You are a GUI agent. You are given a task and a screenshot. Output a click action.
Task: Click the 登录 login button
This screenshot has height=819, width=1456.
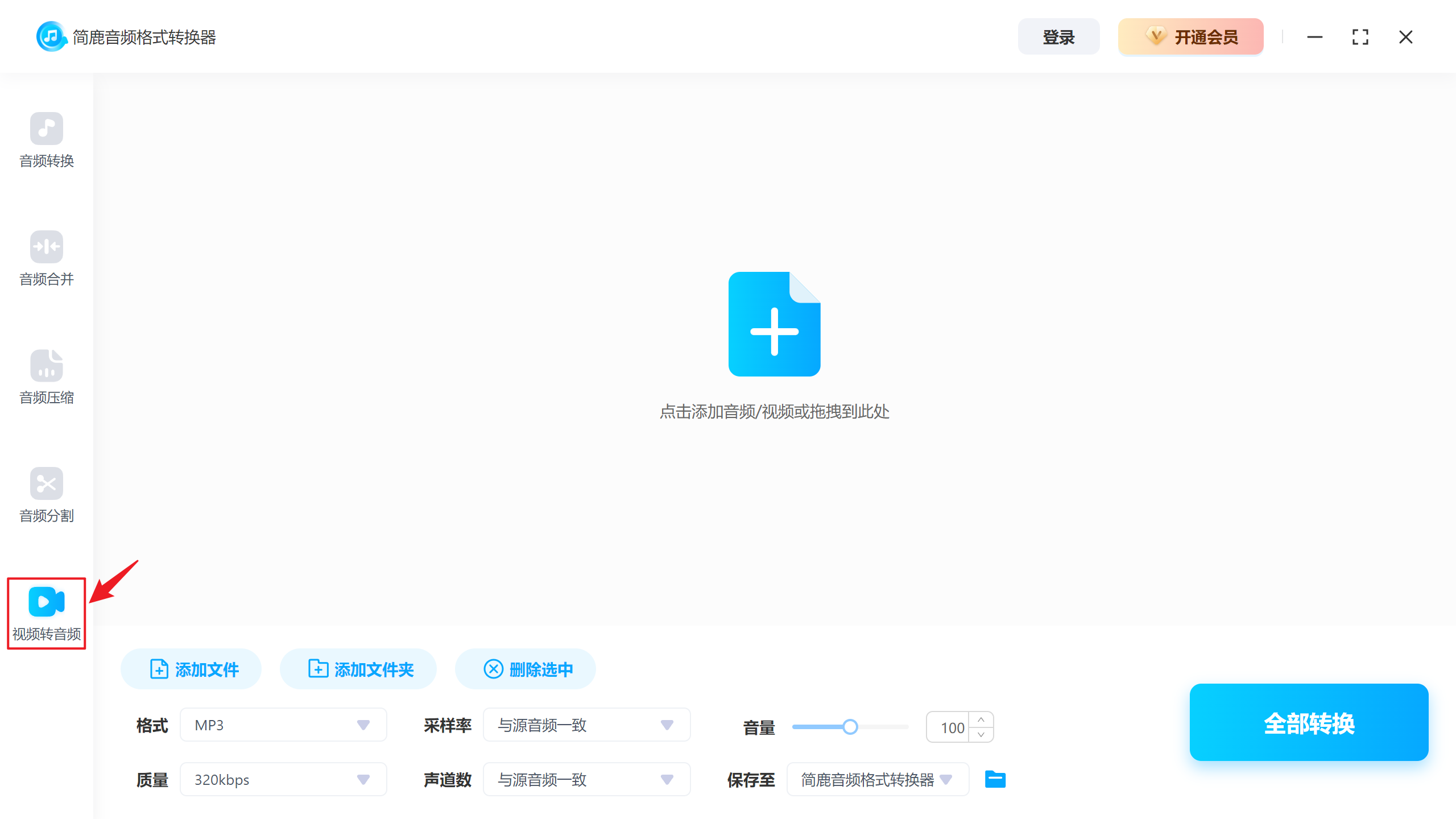1058,36
